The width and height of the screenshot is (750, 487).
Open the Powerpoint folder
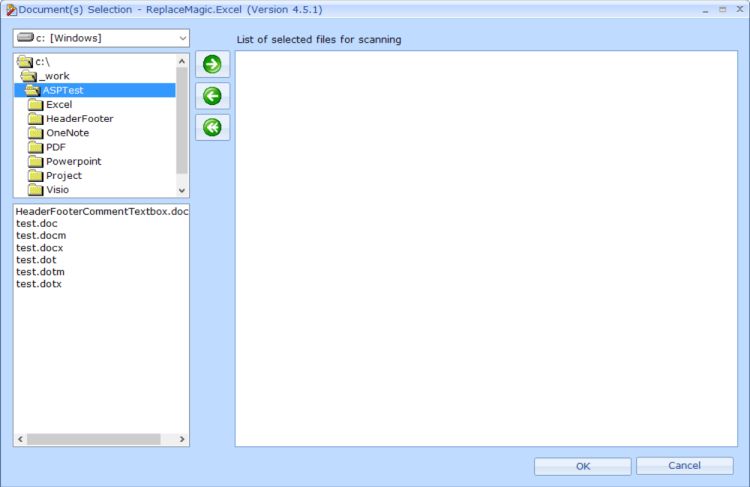[74, 161]
